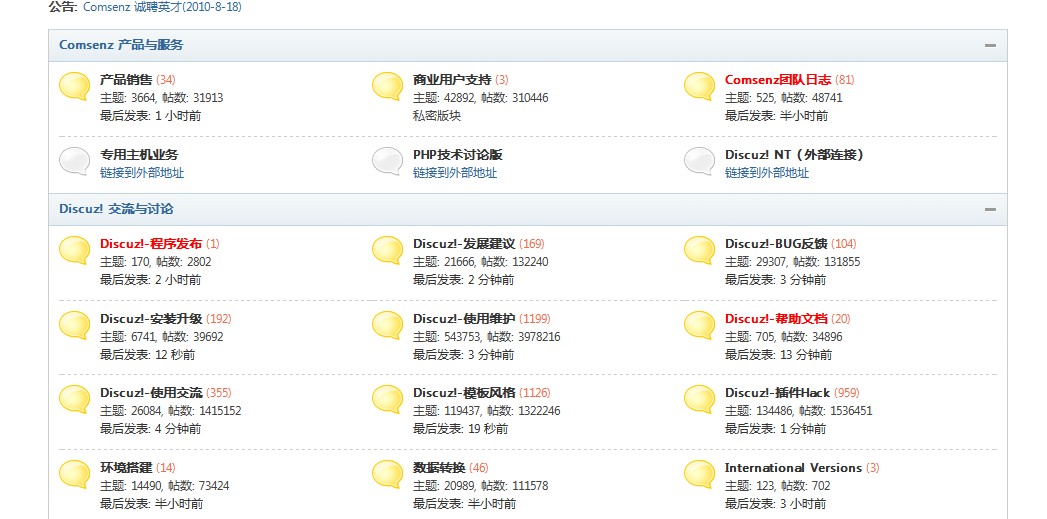This screenshot has width=1047, height=519.
Task: Click the bubble icon beside Comsenz团队日志
Action: [700, 86]
